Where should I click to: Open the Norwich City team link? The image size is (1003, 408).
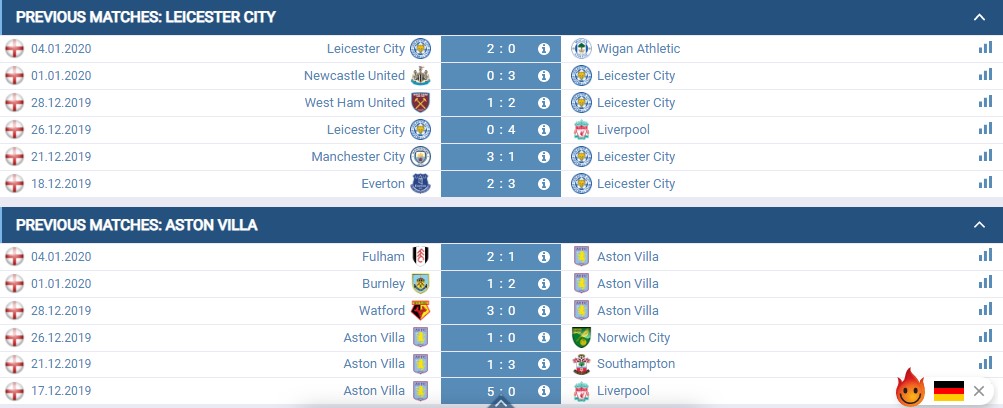(633, 338)
